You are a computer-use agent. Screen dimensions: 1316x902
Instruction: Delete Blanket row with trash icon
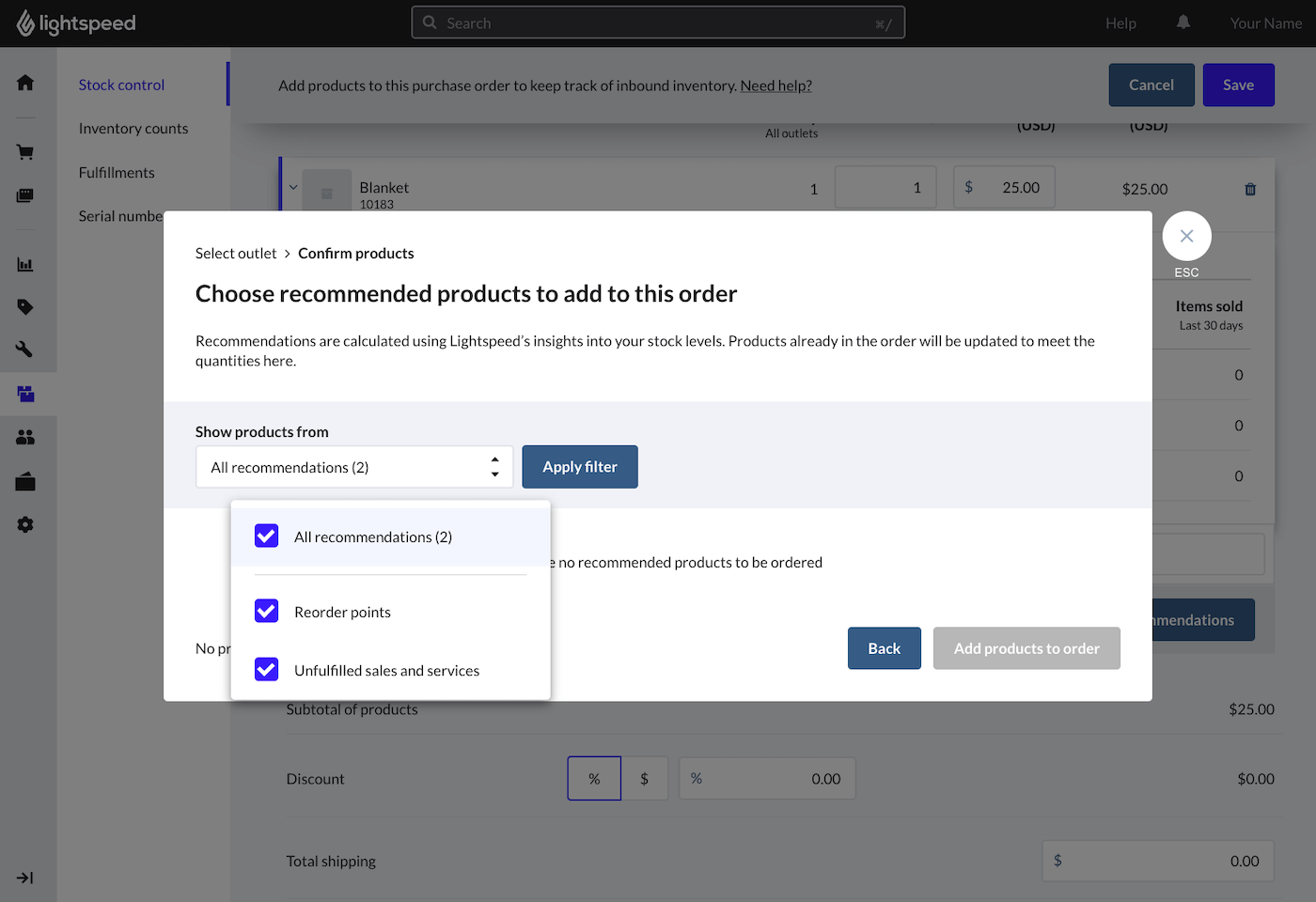[x=1250, y=189]
